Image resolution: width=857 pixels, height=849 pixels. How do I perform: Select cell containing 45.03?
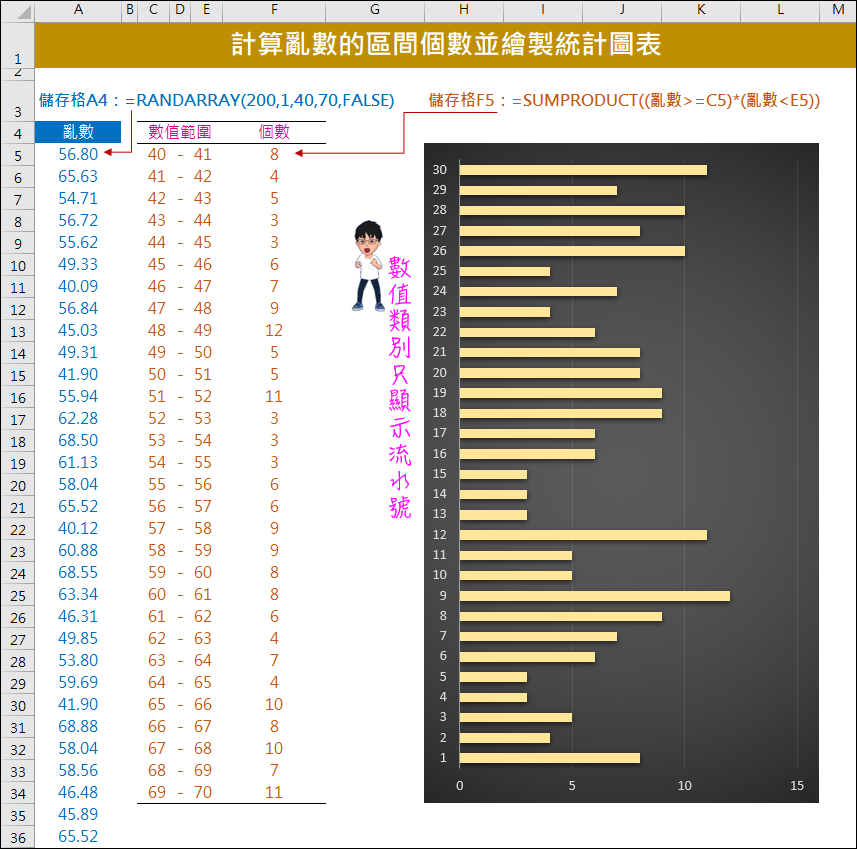[x=78, y=330]
